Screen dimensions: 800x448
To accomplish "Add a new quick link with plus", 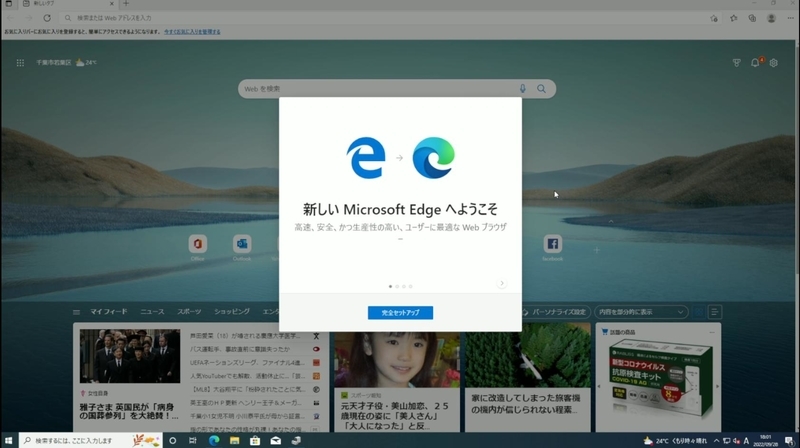I will click(x=596, y=250).
